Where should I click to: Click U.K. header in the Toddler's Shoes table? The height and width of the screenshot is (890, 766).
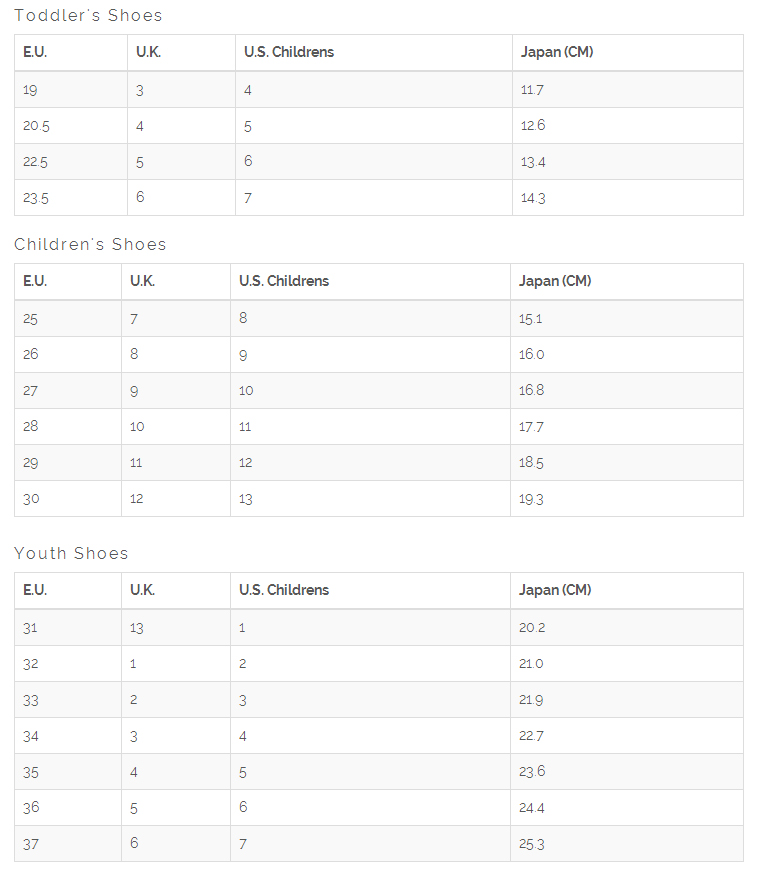pos(148,52)
